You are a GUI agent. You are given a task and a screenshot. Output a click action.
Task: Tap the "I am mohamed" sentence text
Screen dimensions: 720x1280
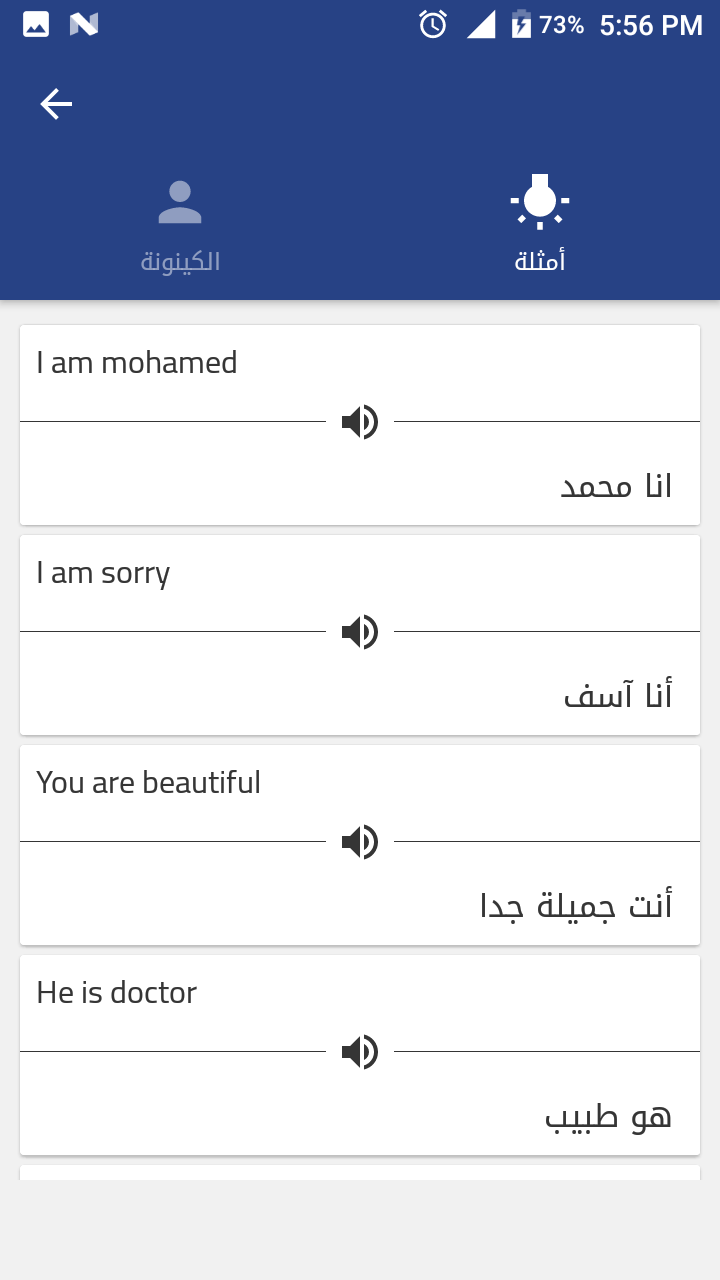[x=137, y=362]
